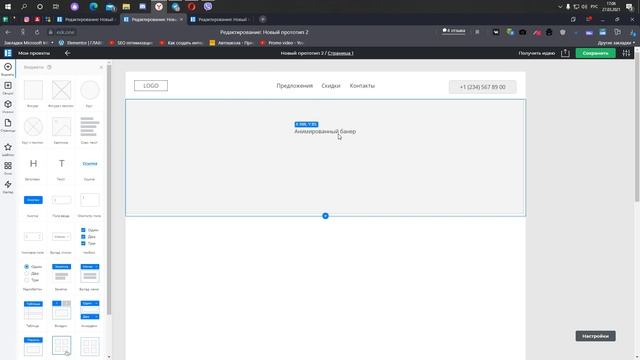Click the back arrow next to My projects
Viewport: 640px width, 360px height.
click(67, 53)
